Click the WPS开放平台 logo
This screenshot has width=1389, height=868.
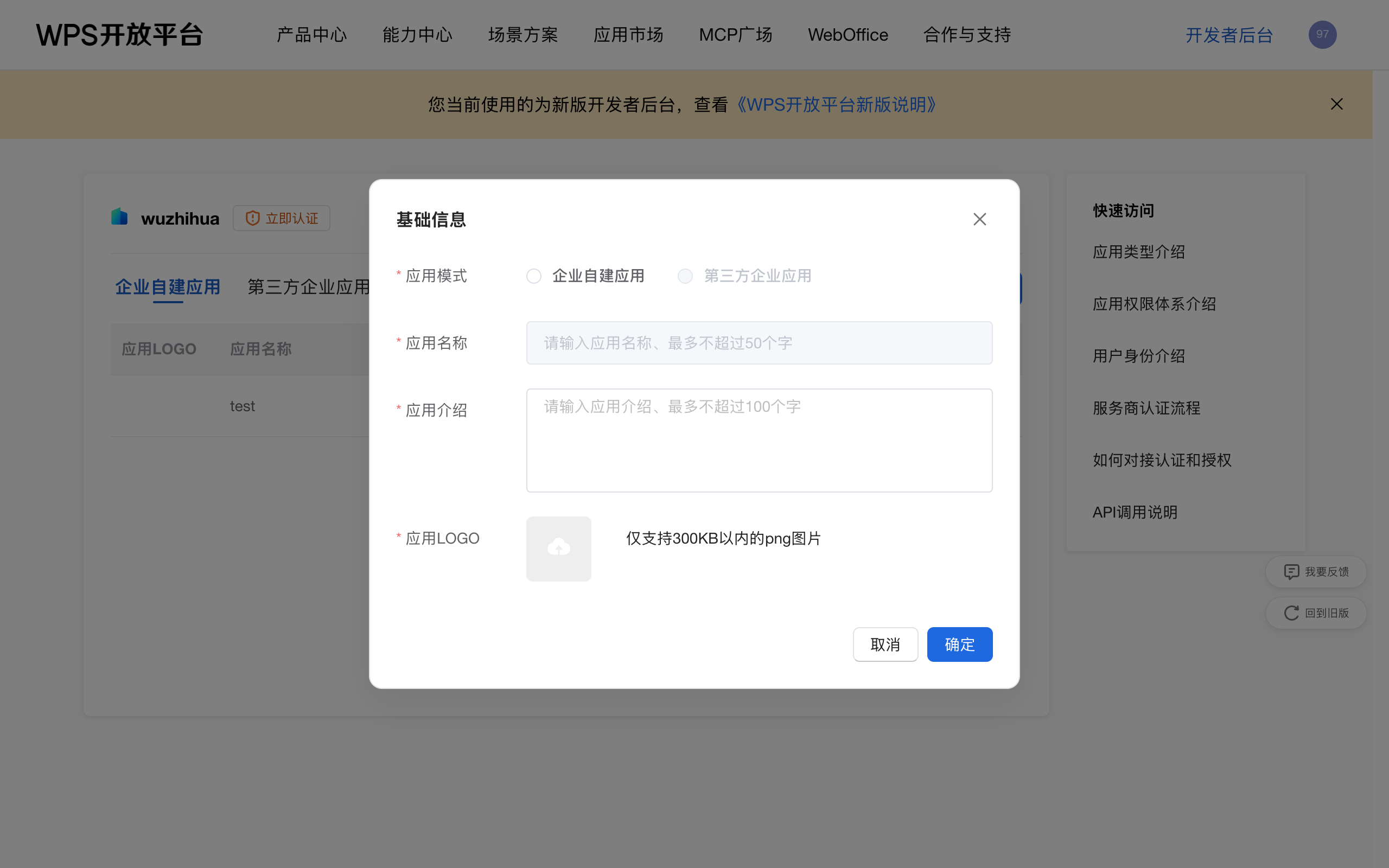point(119,34)
